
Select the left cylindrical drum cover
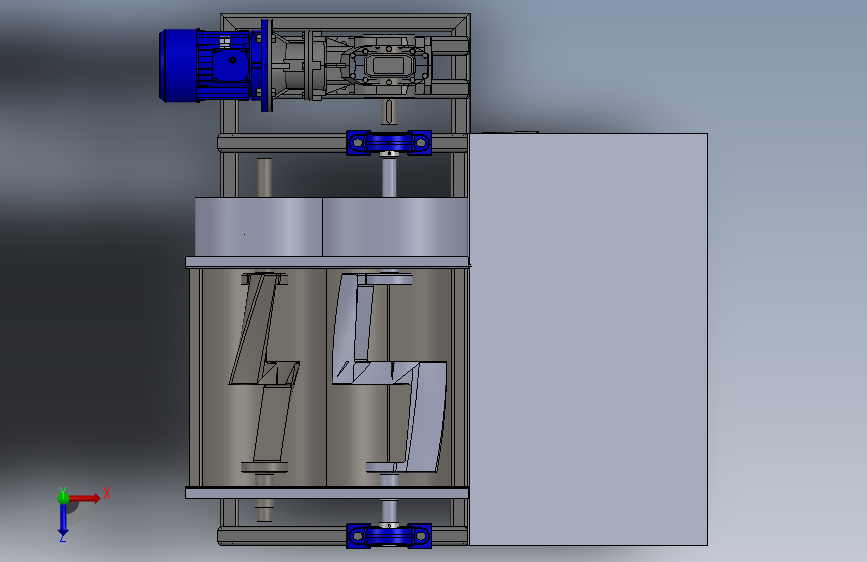pos(258,227)
